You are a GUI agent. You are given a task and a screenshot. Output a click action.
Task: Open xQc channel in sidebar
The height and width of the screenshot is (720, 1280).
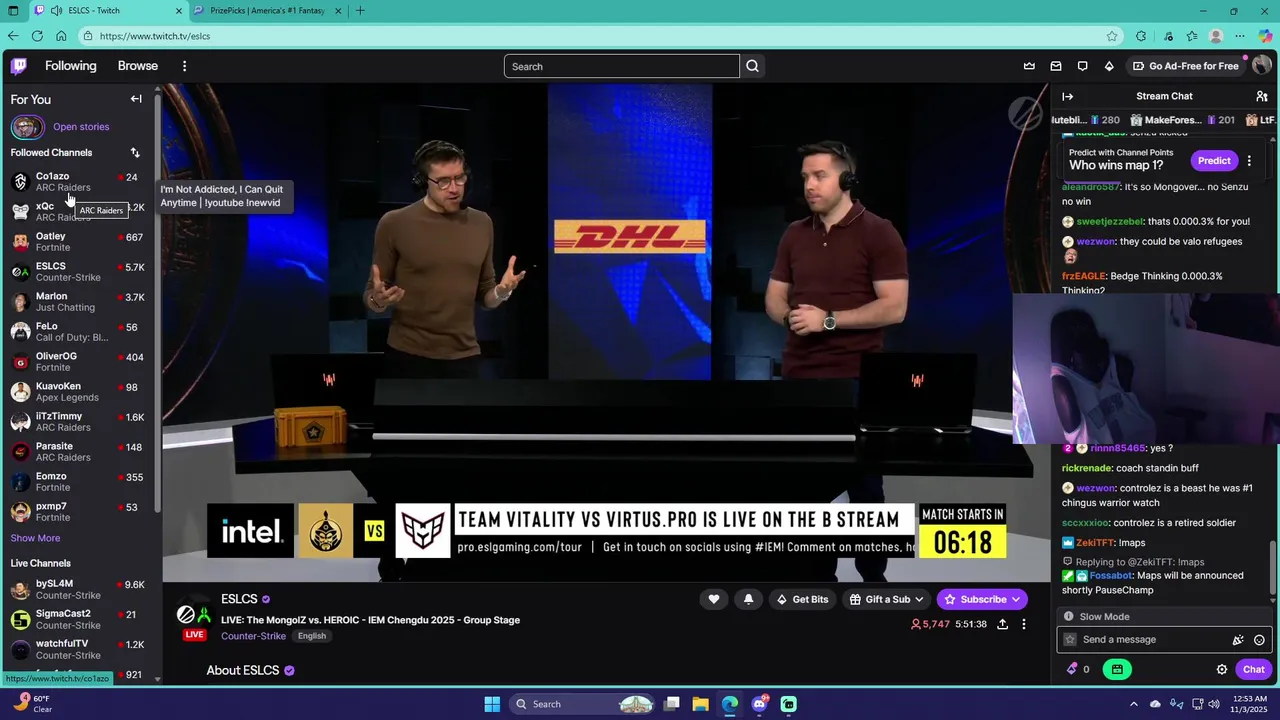coord(78,212)
